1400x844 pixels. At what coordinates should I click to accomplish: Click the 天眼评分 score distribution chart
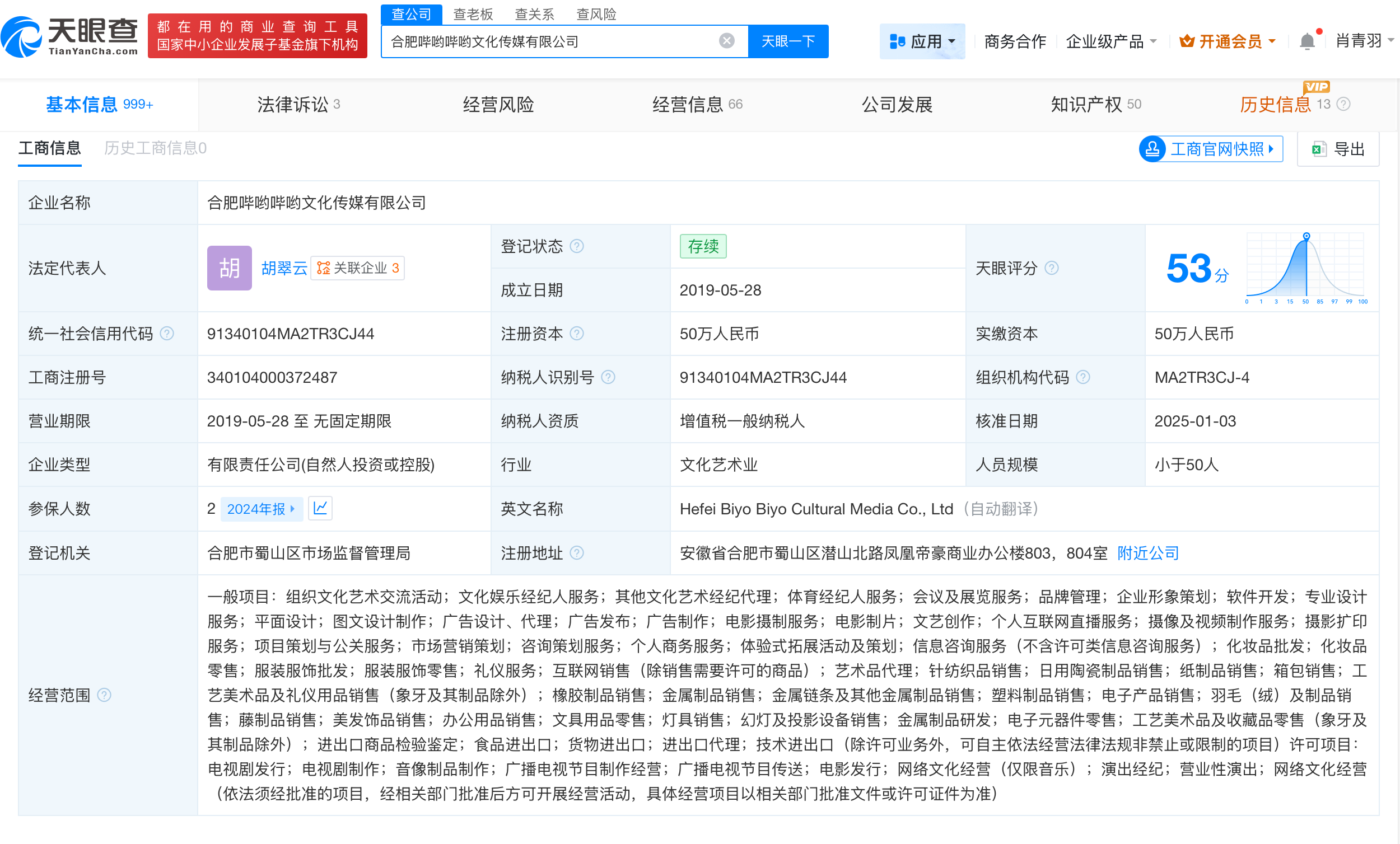[1305, 267]
